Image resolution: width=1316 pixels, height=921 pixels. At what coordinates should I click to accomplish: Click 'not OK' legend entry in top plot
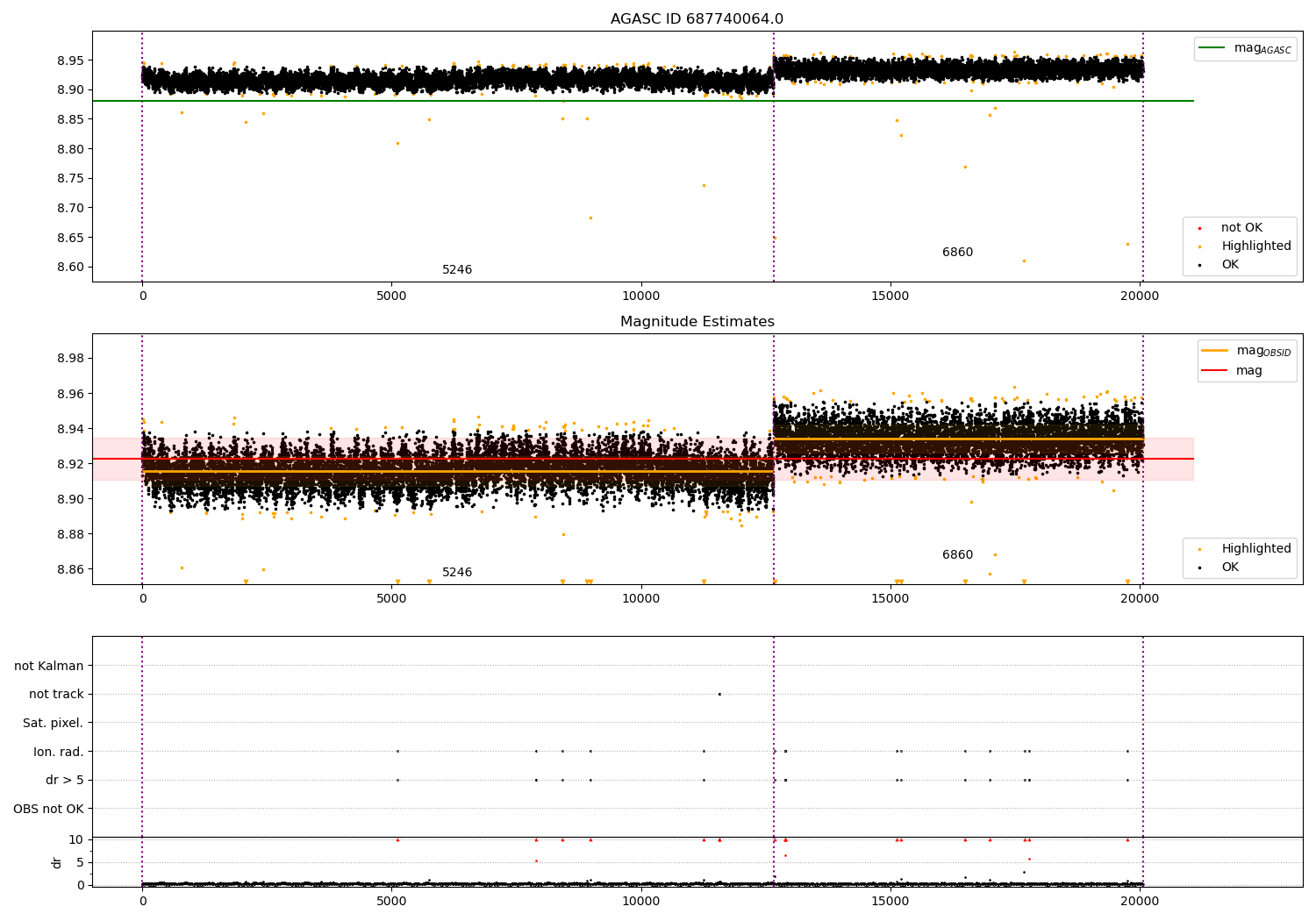tap(1241, 228)
